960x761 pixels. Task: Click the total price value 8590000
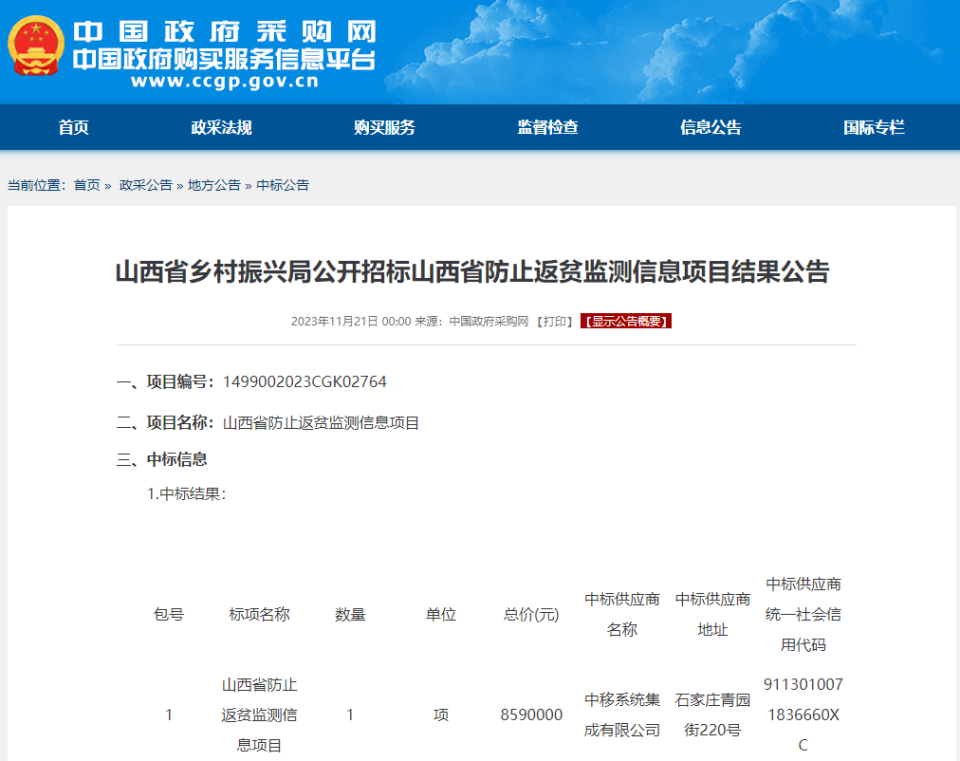531,715
